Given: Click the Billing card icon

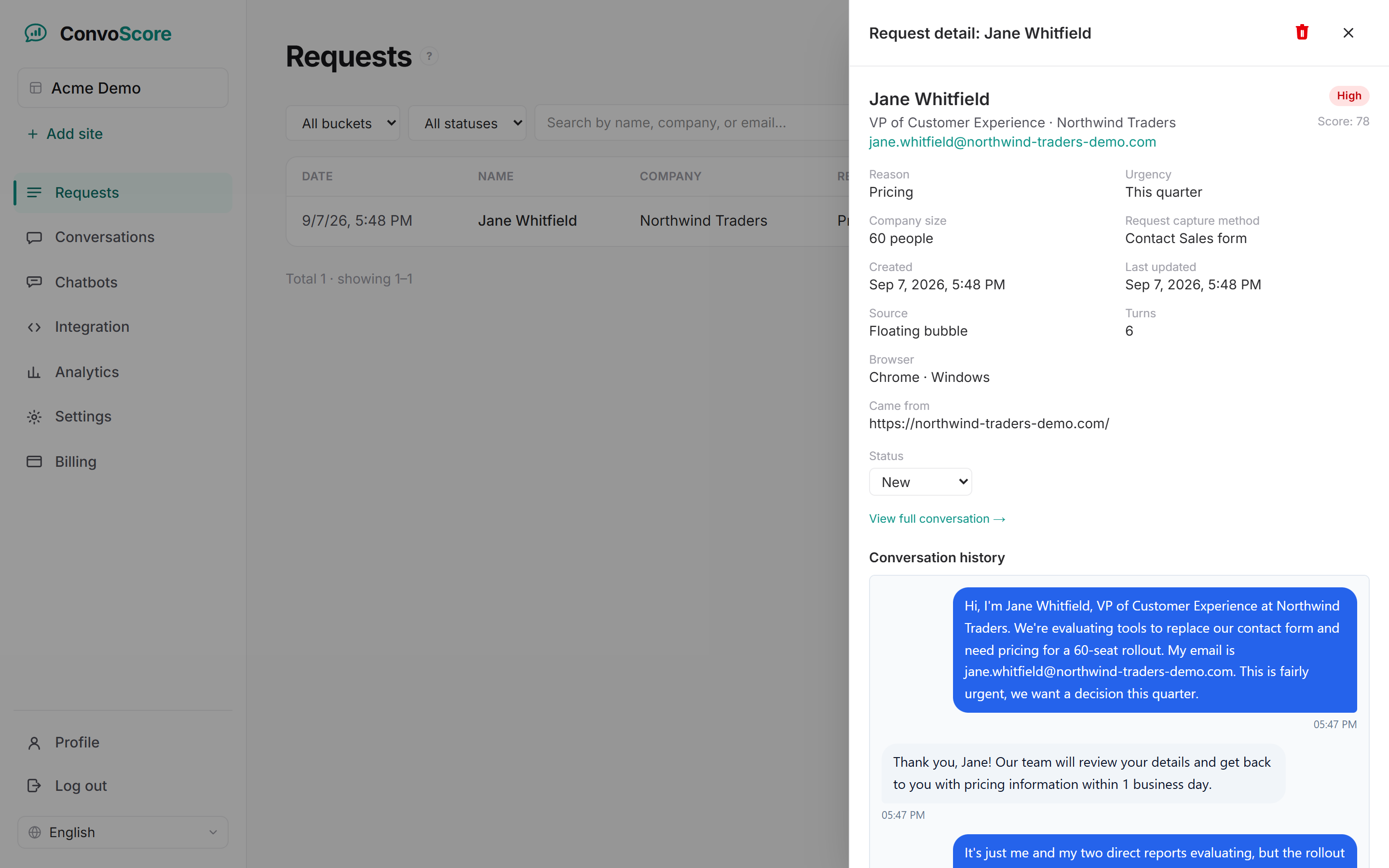Looking at the screenshot, I should (34, 461).
